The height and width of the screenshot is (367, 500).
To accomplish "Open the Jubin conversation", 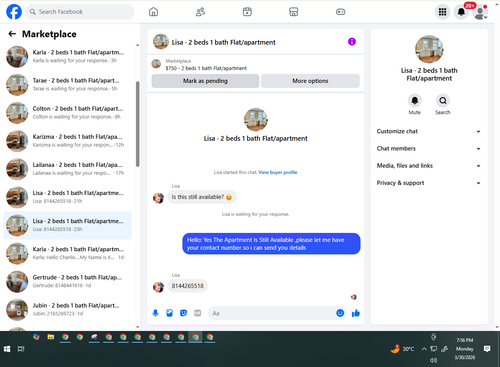I will click(x=67, y=310).
